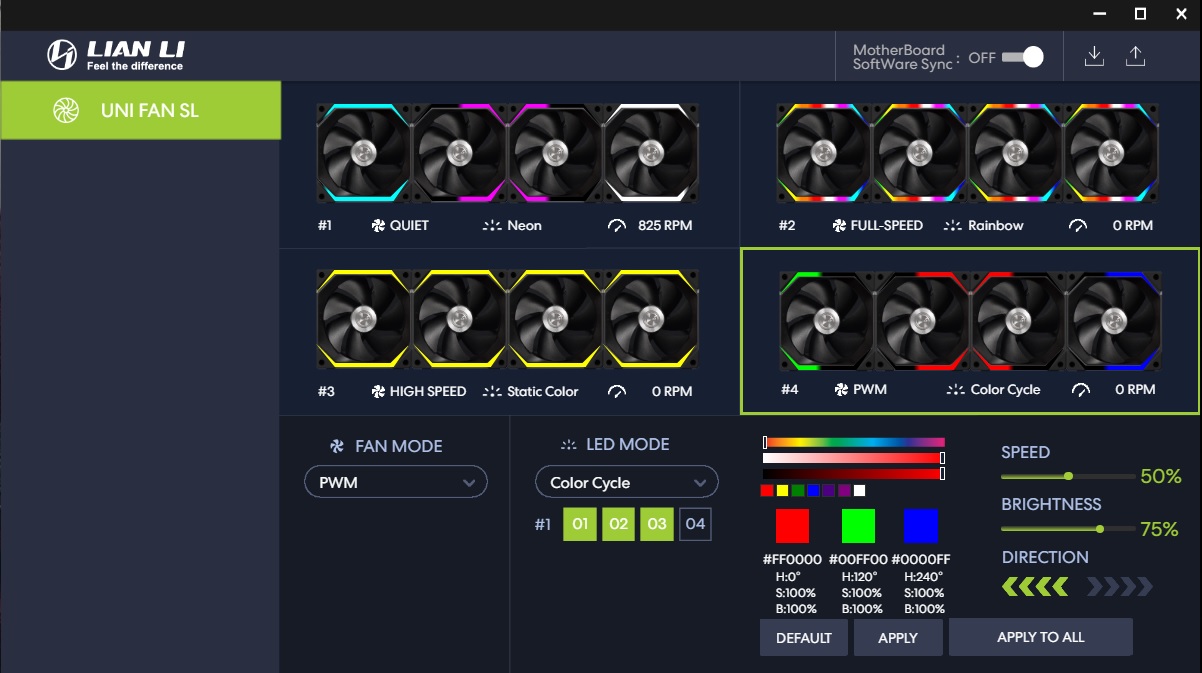
Task: Pick the small indigo preset swatch
Action: (x=828, y=490)
